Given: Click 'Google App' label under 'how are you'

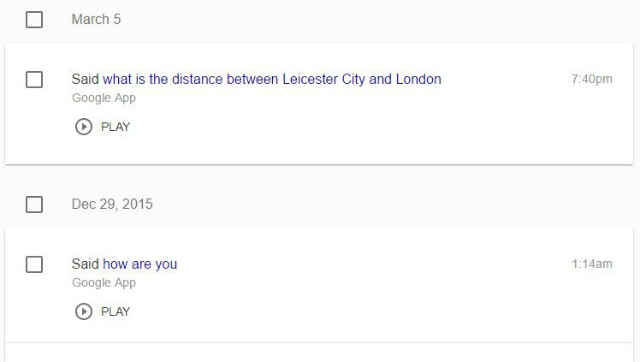Looking at the screenshot, I should pos(104,283).
